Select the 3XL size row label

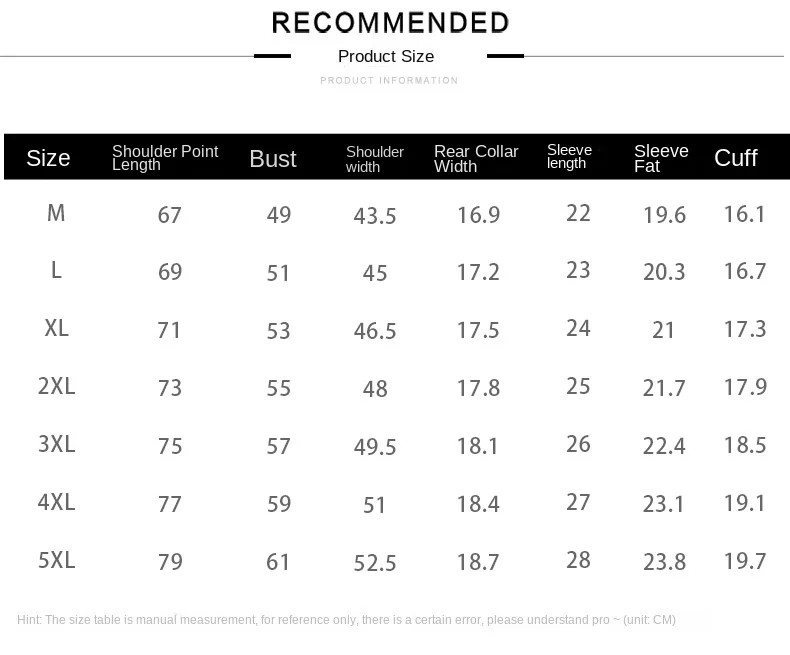(x=57, y=444)
